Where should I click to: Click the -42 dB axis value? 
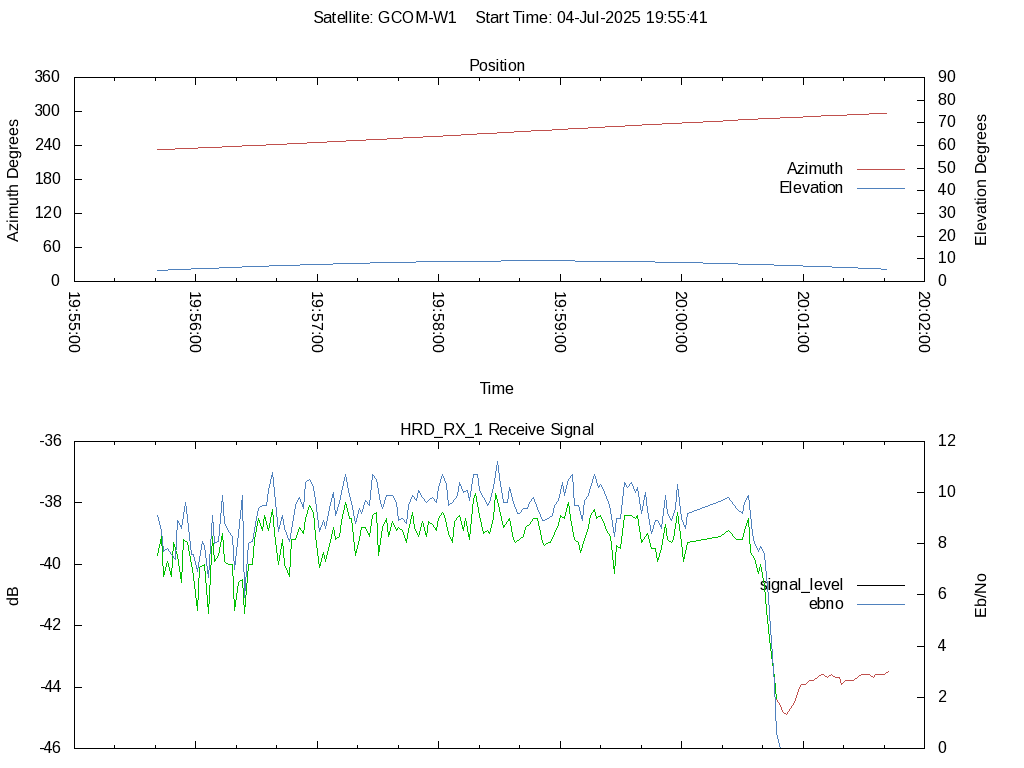click(x=50, y=625)
